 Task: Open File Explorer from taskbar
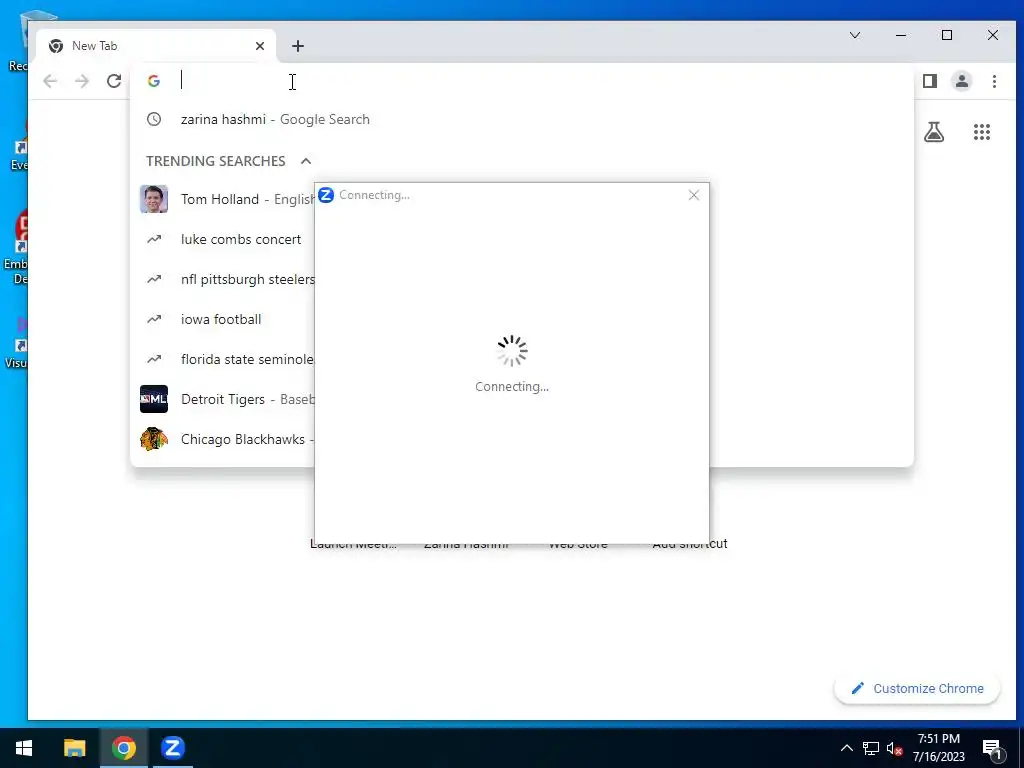point(74,748)
